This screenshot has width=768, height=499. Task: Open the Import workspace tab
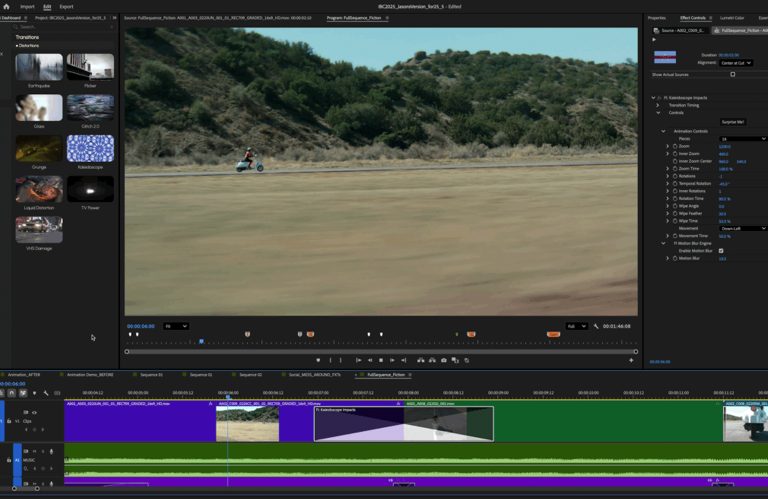click(27, 7)
